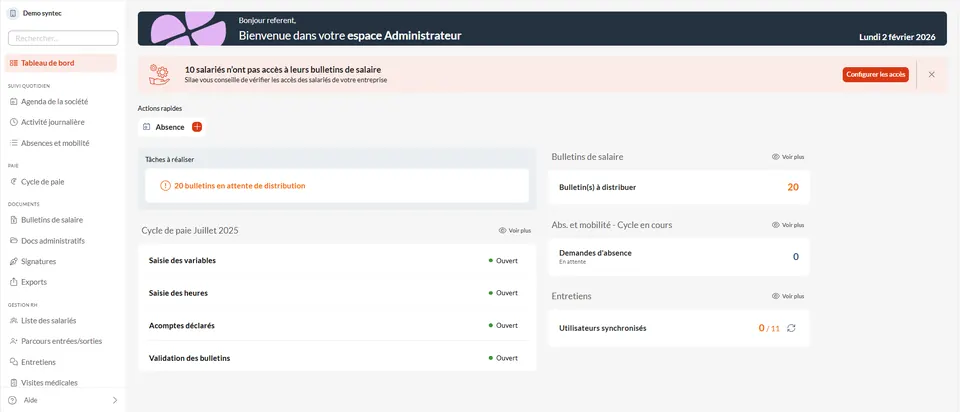Go to Absences et mobilité
Viewport: 960px width, 412px height.
tap(55, 143)
